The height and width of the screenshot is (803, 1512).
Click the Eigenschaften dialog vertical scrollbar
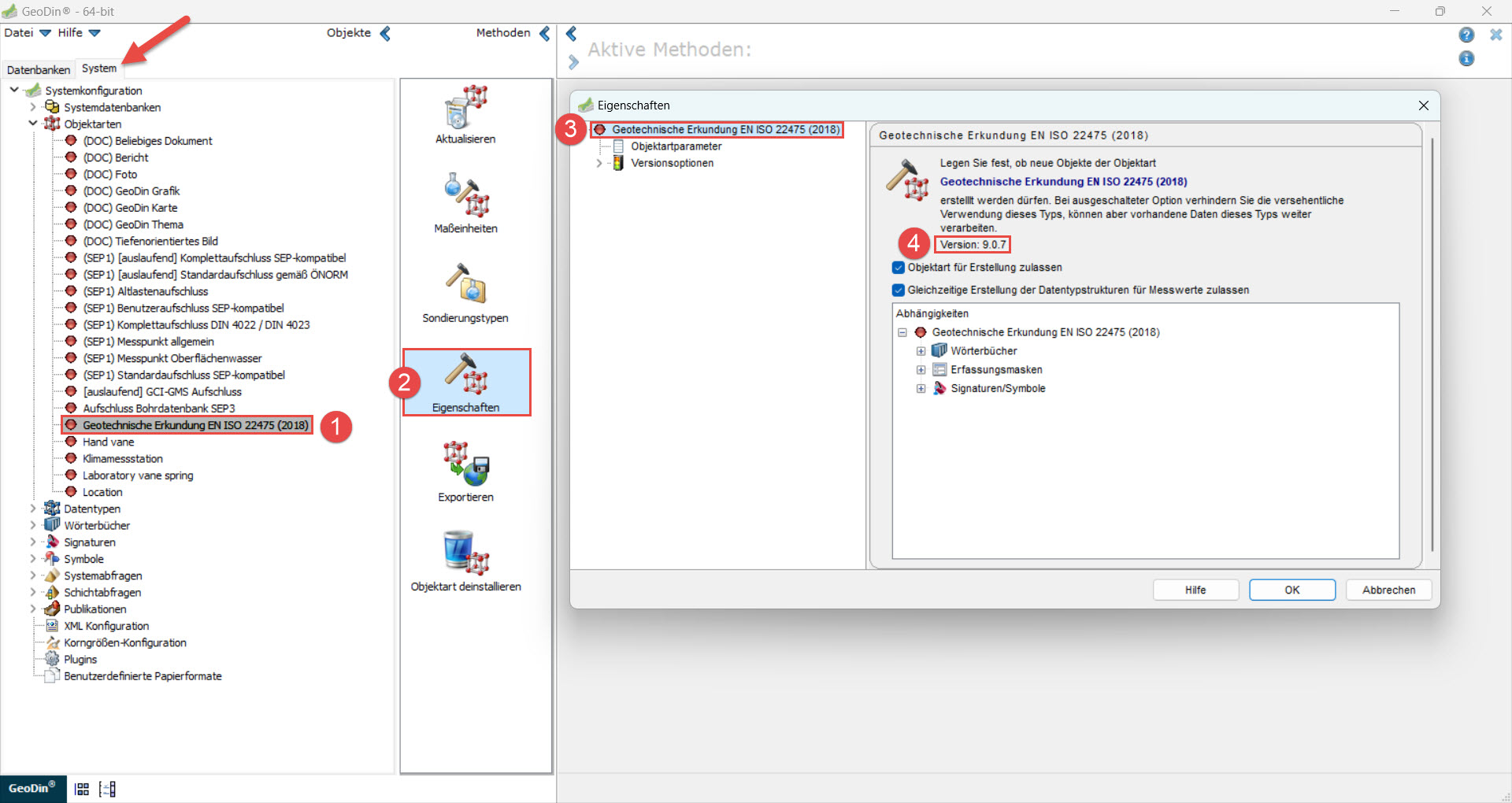(1432, 344)
